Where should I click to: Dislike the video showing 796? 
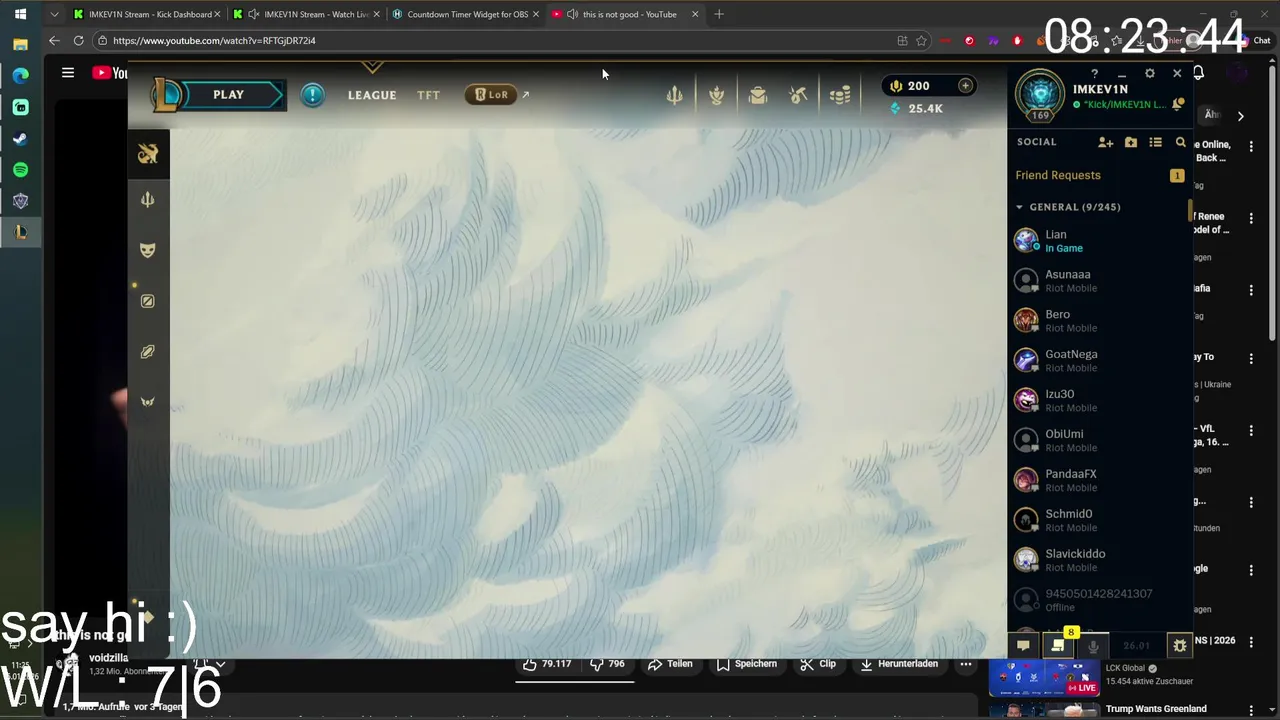(607, 664)
